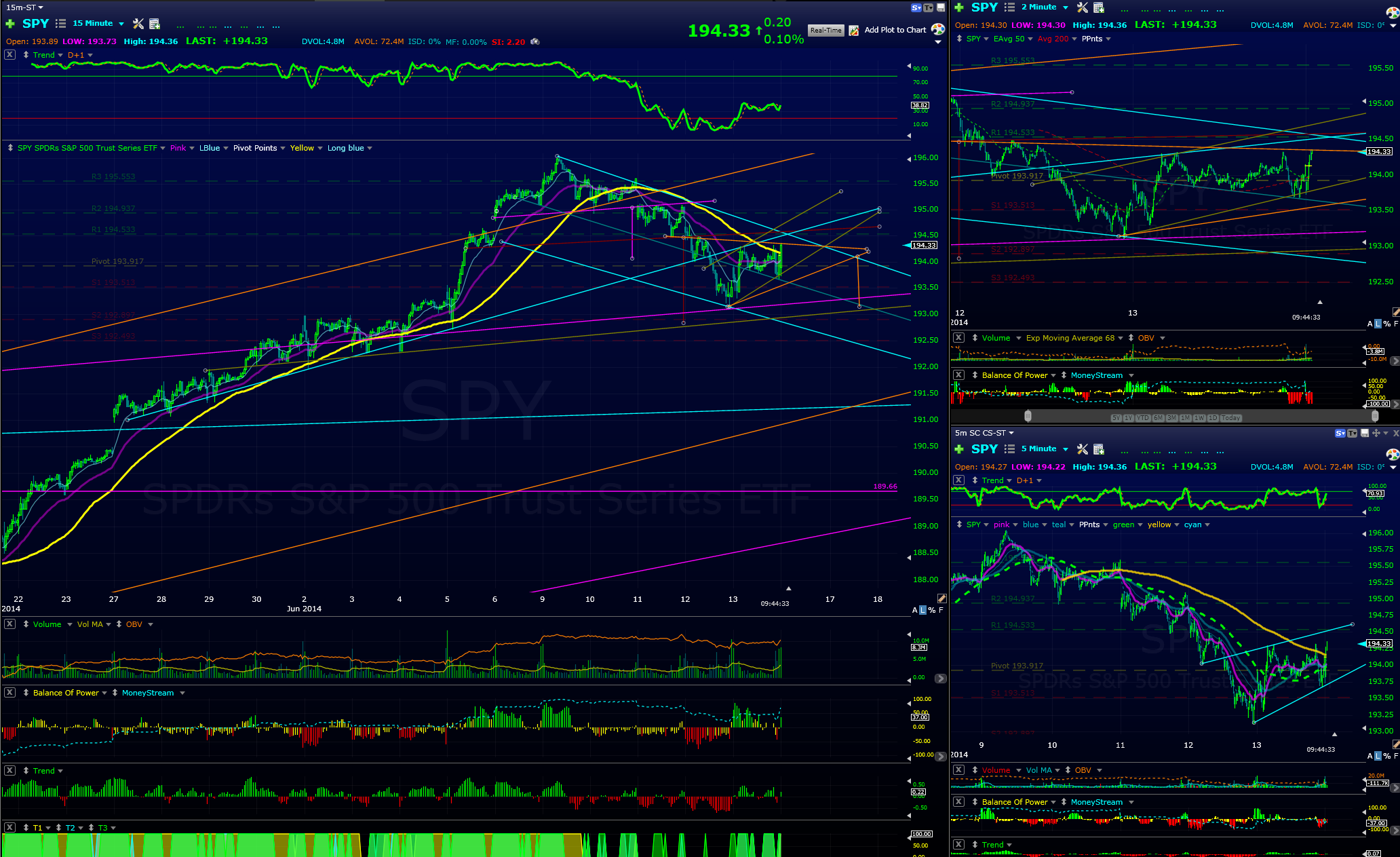This screenshot has height=857, width=1400.
Task: Click the add-indicator spreadsheet icon on the 15-minute chart
Action: click(155, 24)
